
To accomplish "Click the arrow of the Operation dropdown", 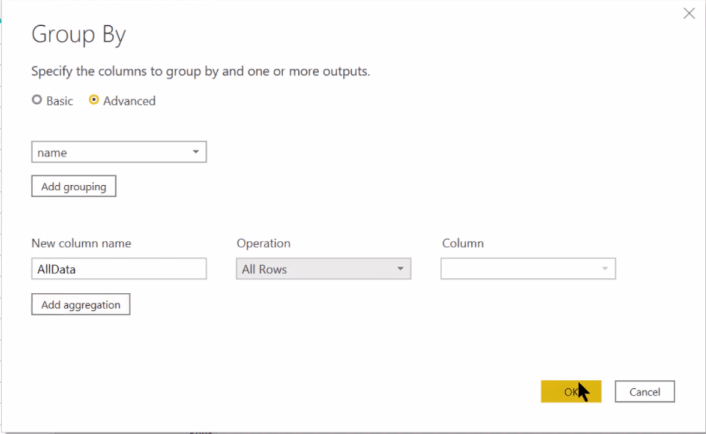I will click(x=400, y=269).
